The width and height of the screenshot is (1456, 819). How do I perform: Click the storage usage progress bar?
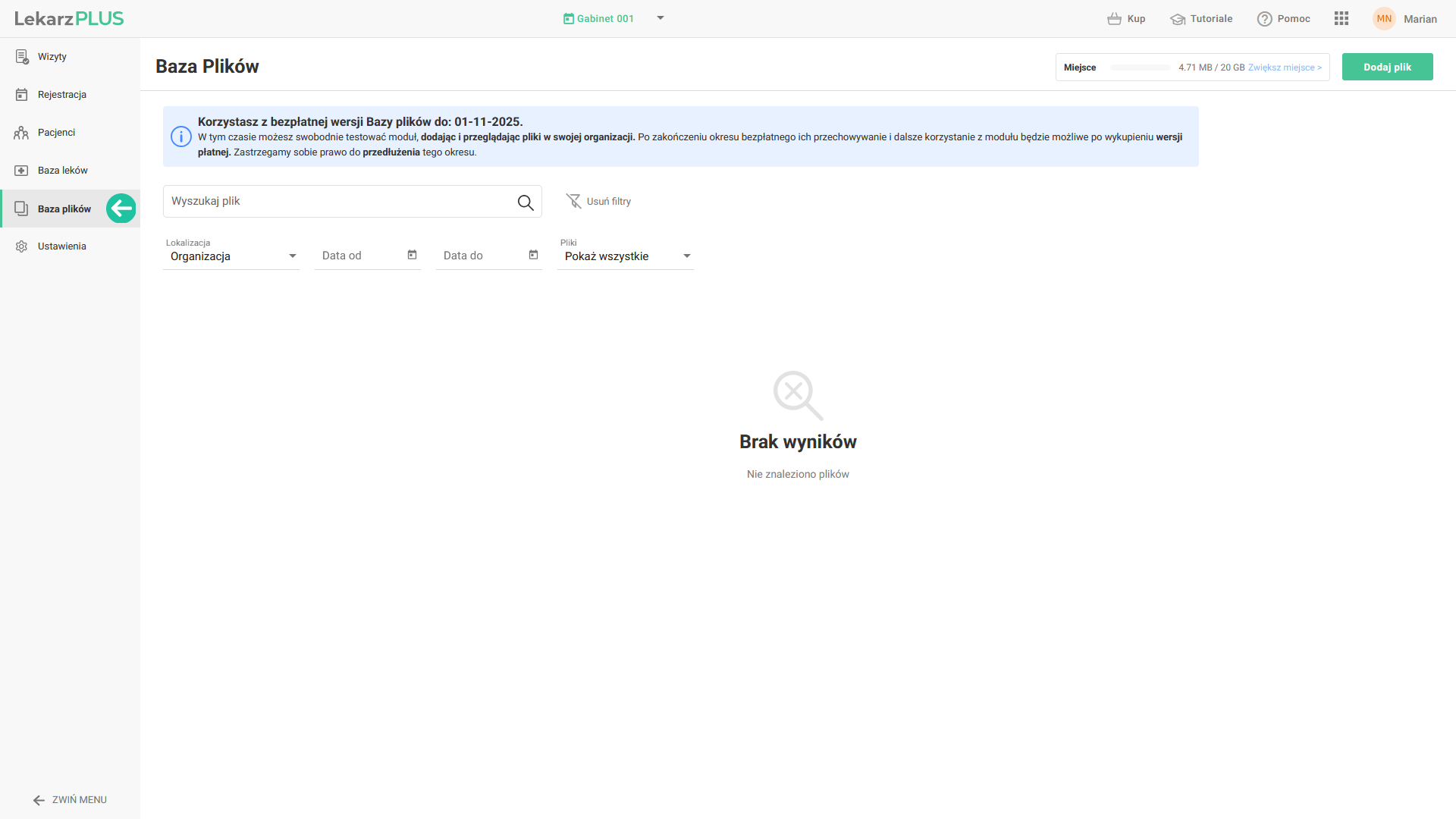[x=1140, y=67]
